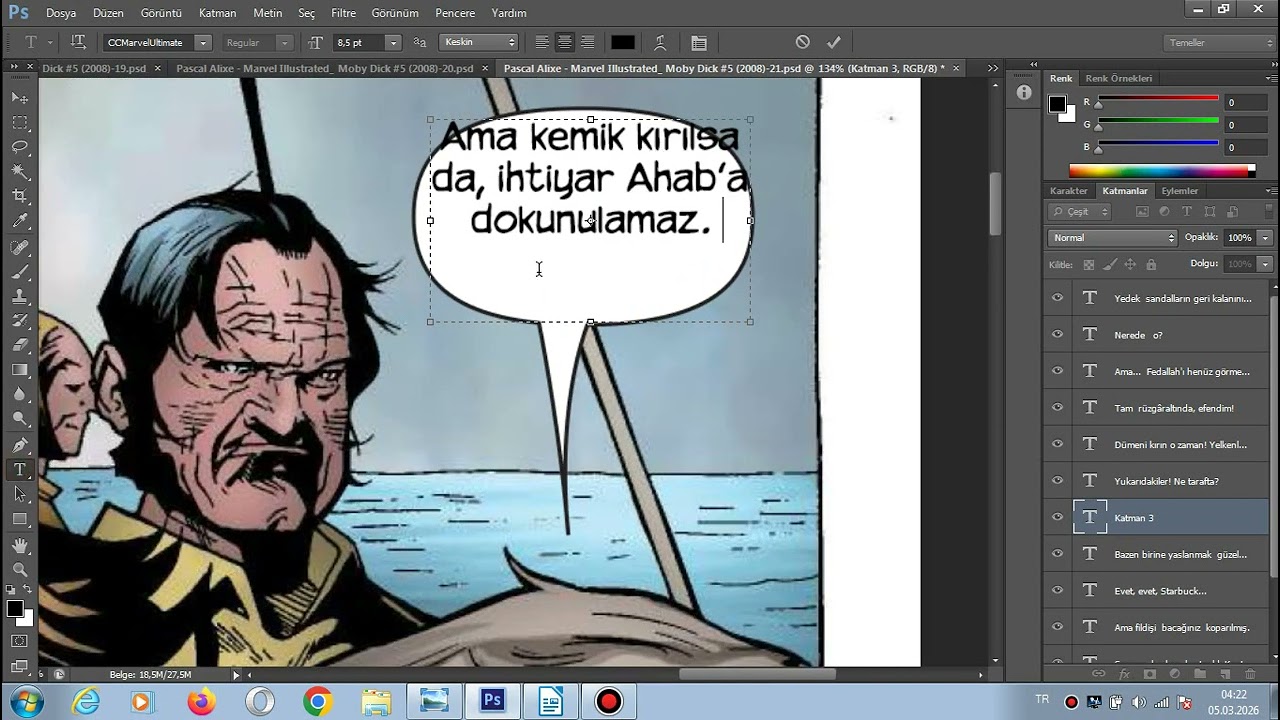Align text right

pos(588,42)
